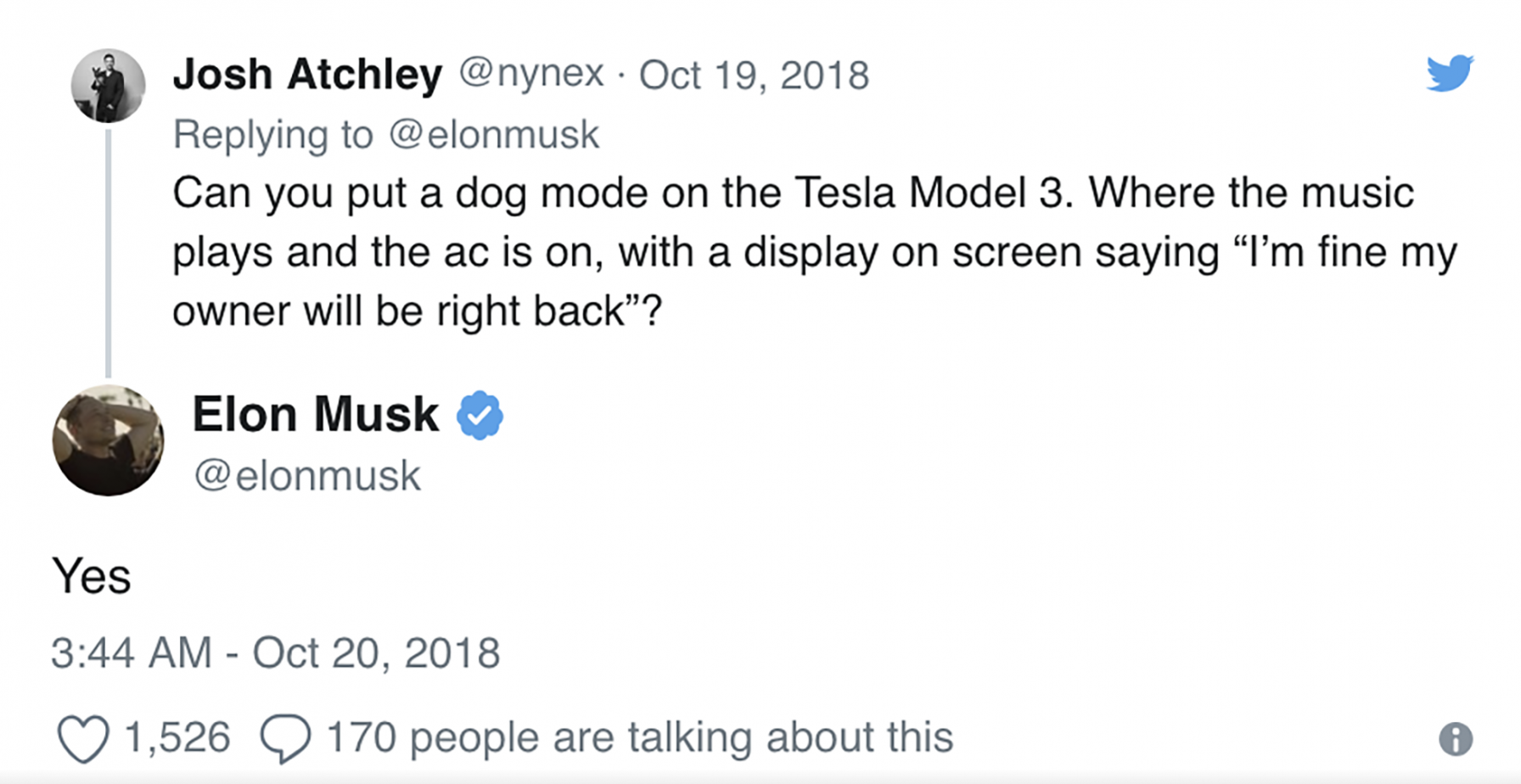The image size is (1521, 784).
Task: Click "170 people are talking about this"
Action: pos(639,737)
